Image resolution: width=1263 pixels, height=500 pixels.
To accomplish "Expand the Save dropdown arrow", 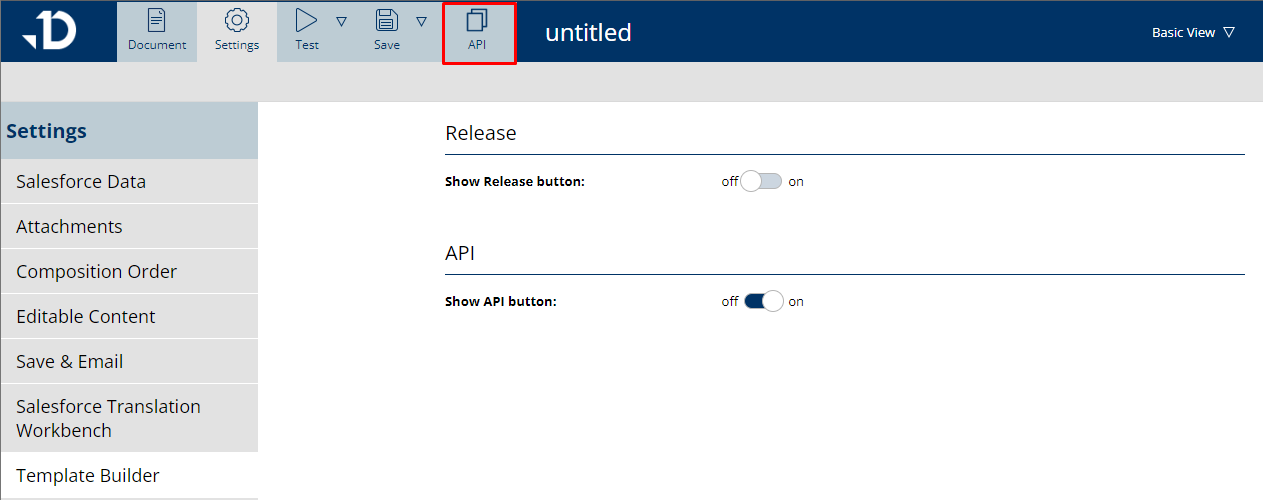I will 421,21.
